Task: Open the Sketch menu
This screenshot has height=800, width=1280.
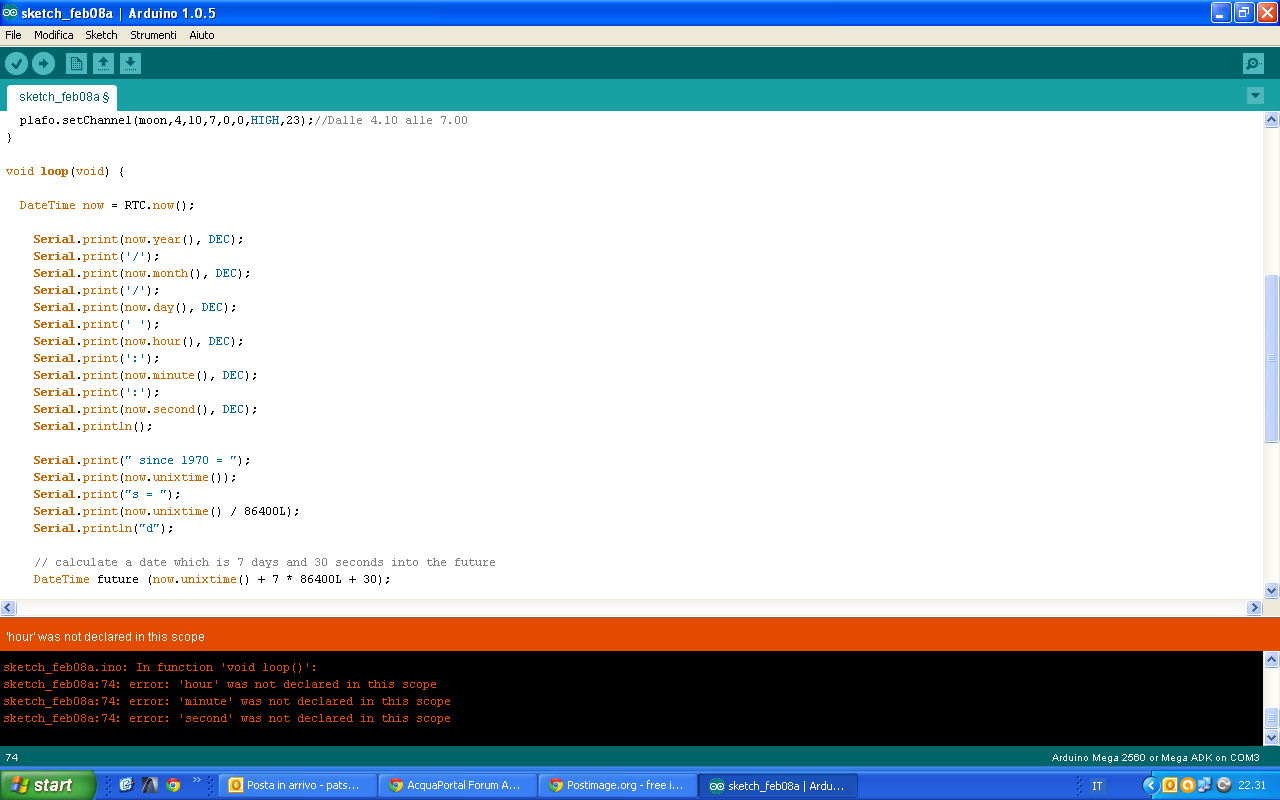Action: (101, 35)
